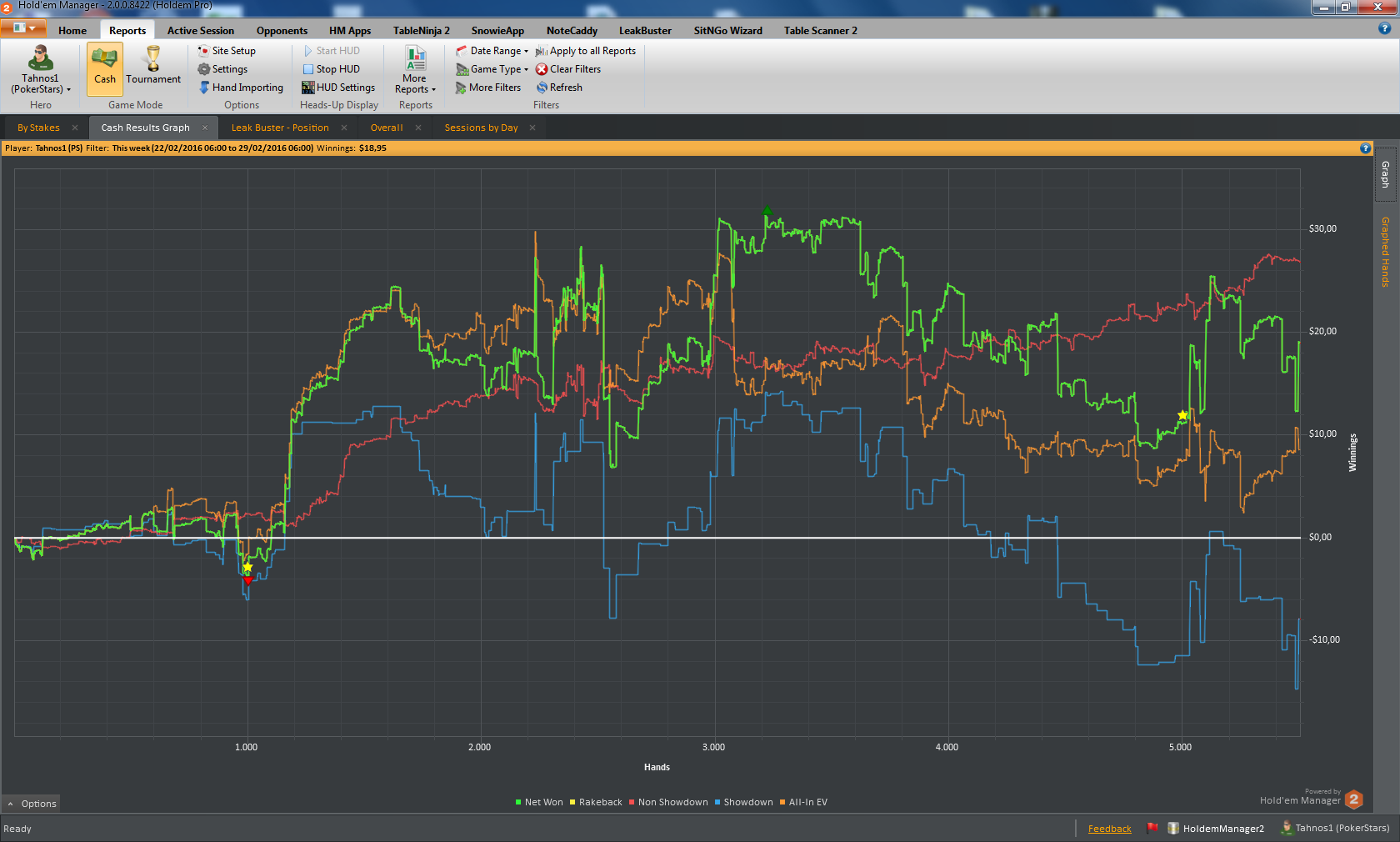Toggle Non Showdown red legend swatch
This screenshot has width=1400, height=842.
point(632,802)
